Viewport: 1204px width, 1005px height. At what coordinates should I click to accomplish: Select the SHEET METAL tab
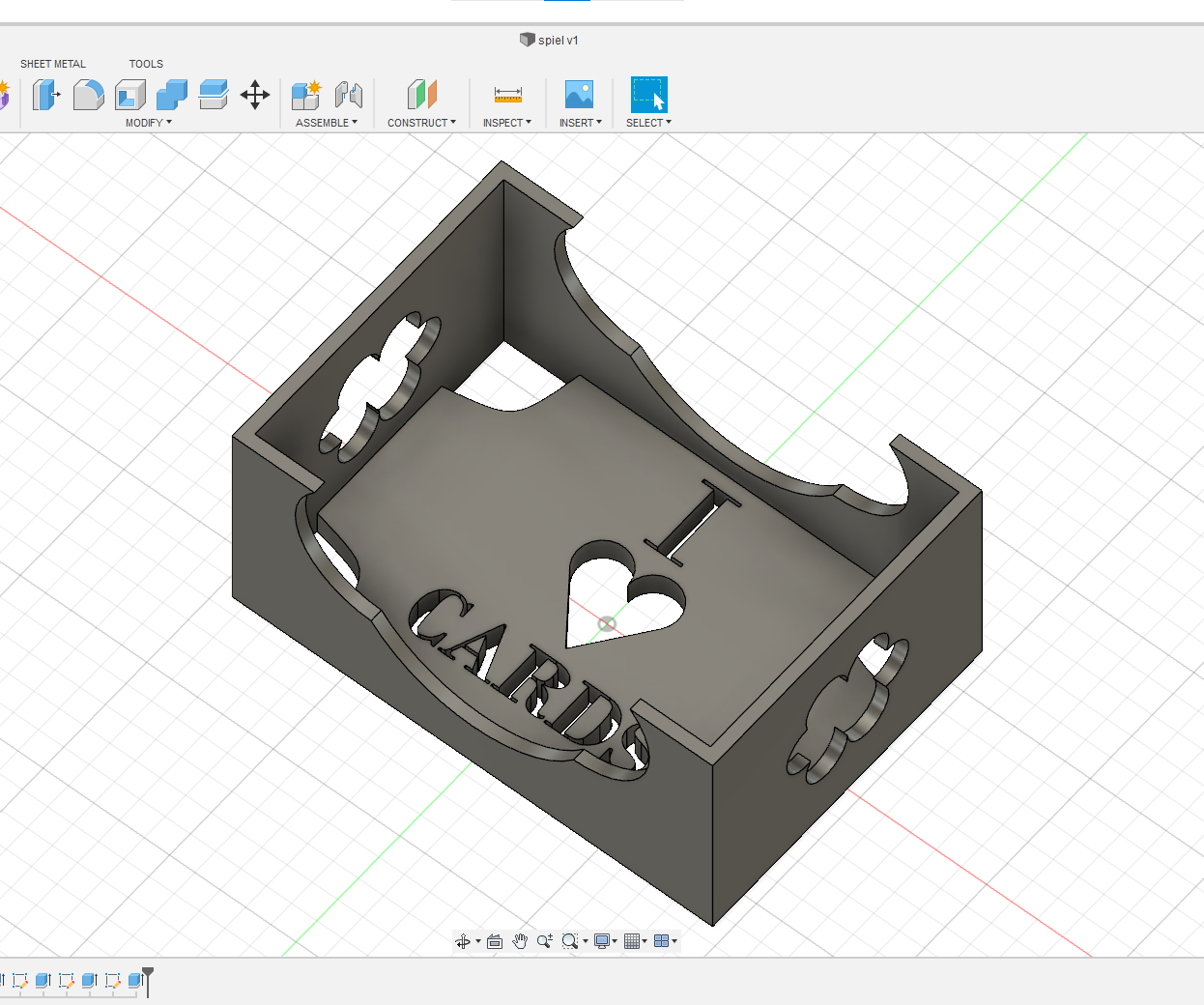52,64
